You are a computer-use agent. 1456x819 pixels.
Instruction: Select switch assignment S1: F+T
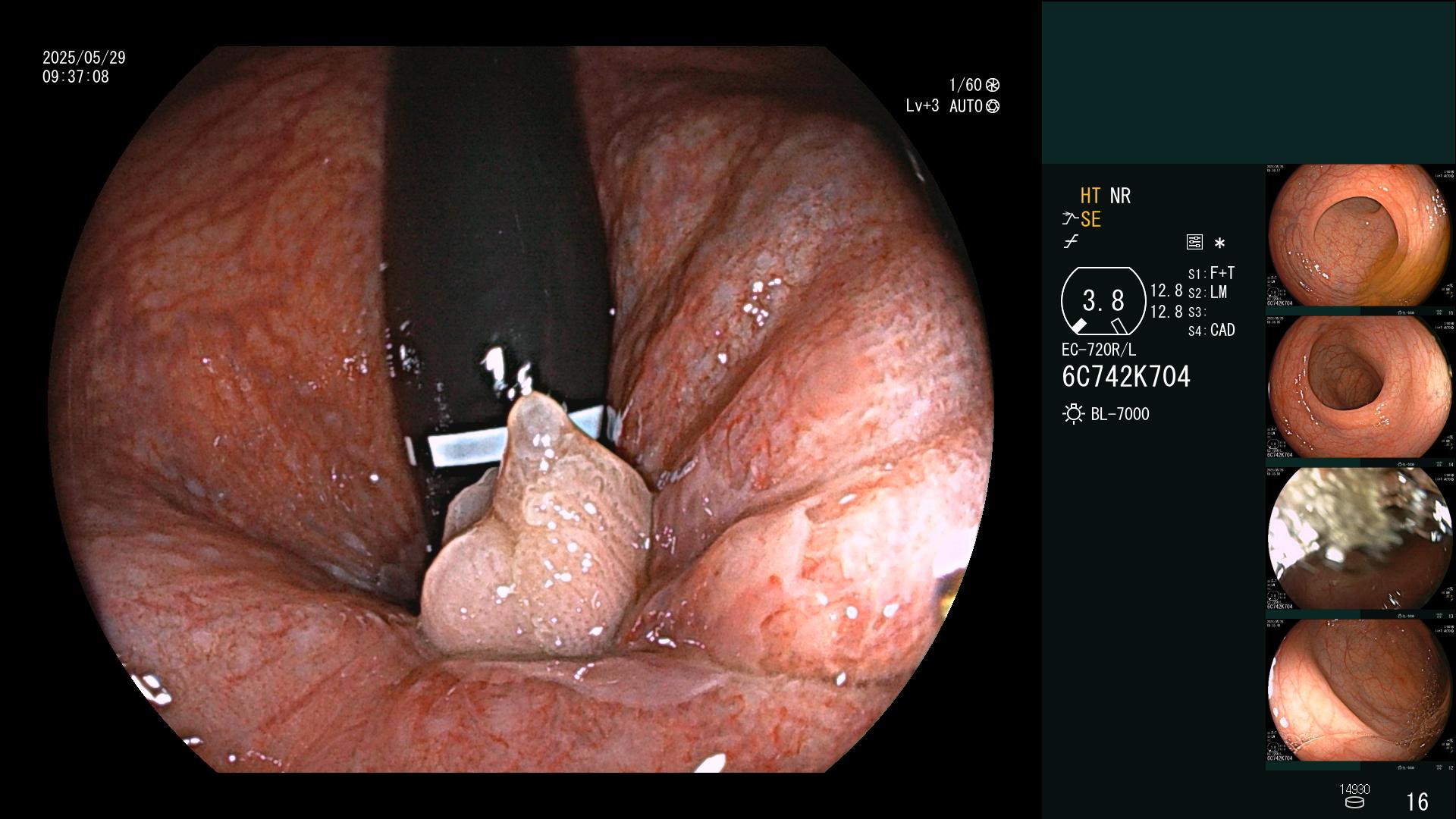pos(1211,273)
